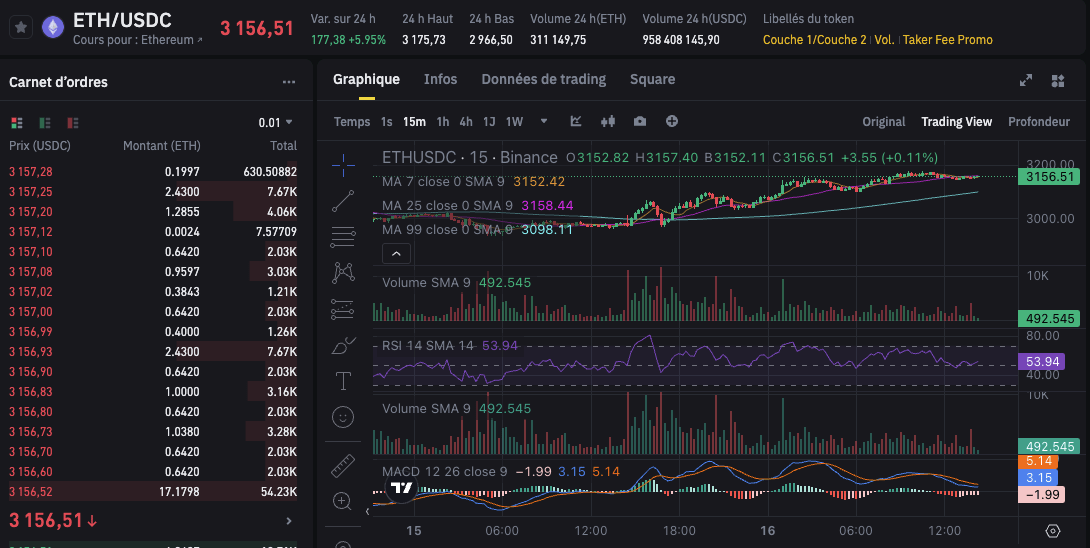Expand the 3 156,51 last price chevron
Image resolution: width=1090 pixels, height=548 pixels.
point(289,521)
